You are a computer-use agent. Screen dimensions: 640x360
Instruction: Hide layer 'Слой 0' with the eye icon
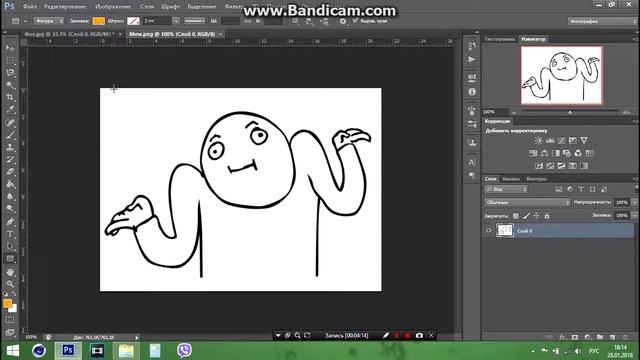(x=489, y=231)
